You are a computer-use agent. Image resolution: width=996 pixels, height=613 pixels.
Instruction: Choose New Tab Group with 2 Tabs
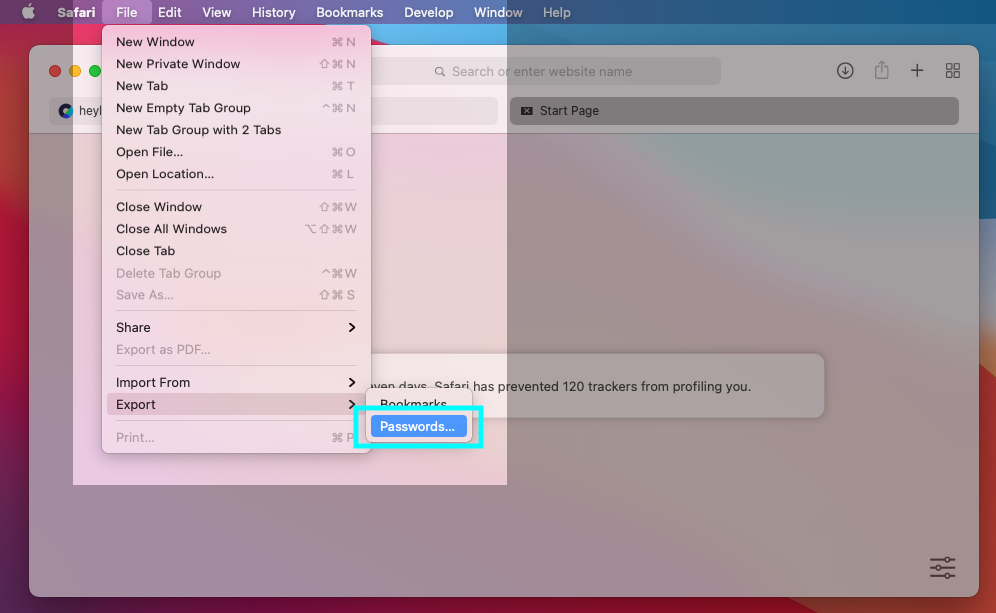pos(236,130)
